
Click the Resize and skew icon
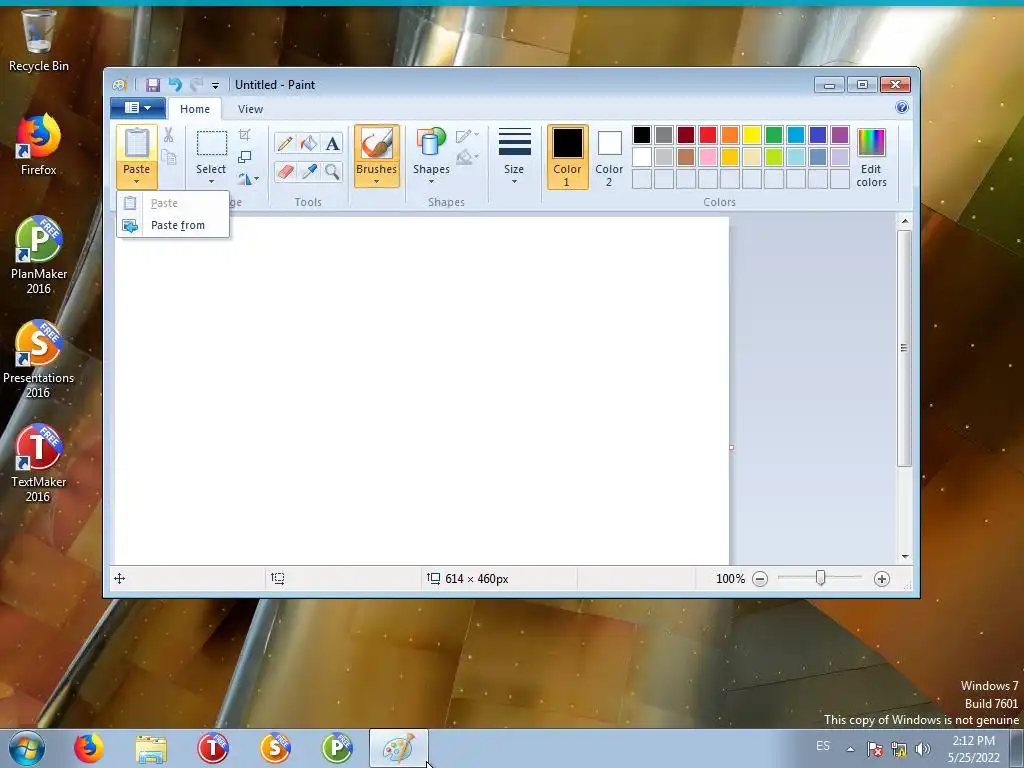click(x=245, y=157)
